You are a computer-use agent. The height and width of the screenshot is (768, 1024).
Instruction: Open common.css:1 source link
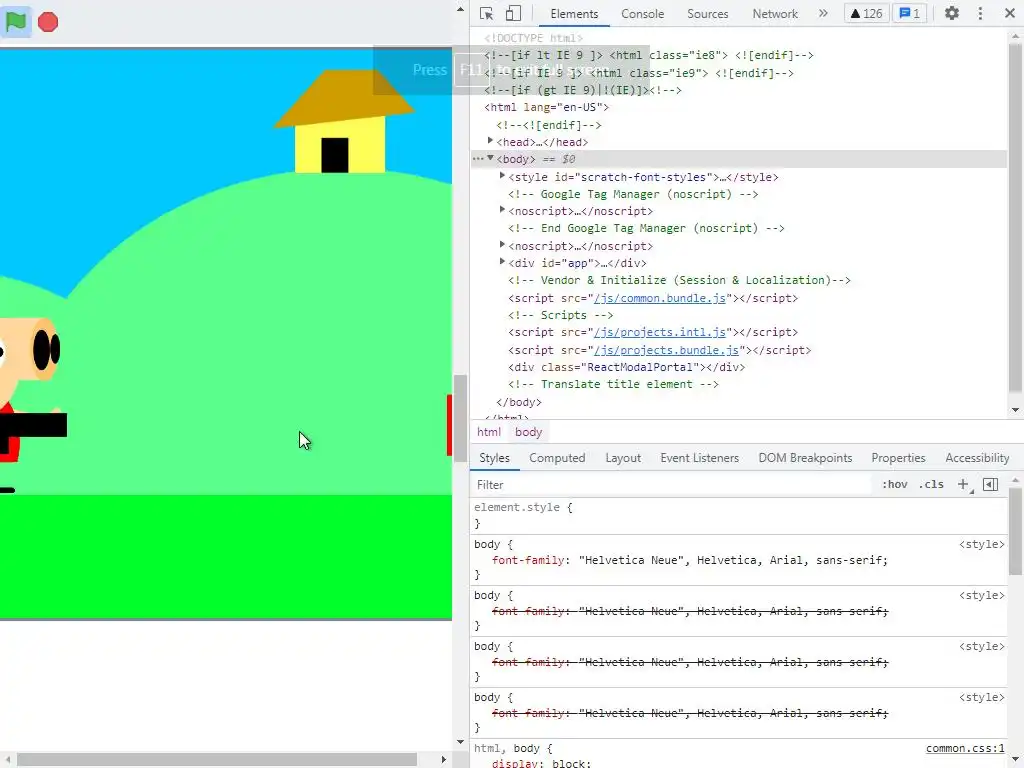(x=965, y=748)
